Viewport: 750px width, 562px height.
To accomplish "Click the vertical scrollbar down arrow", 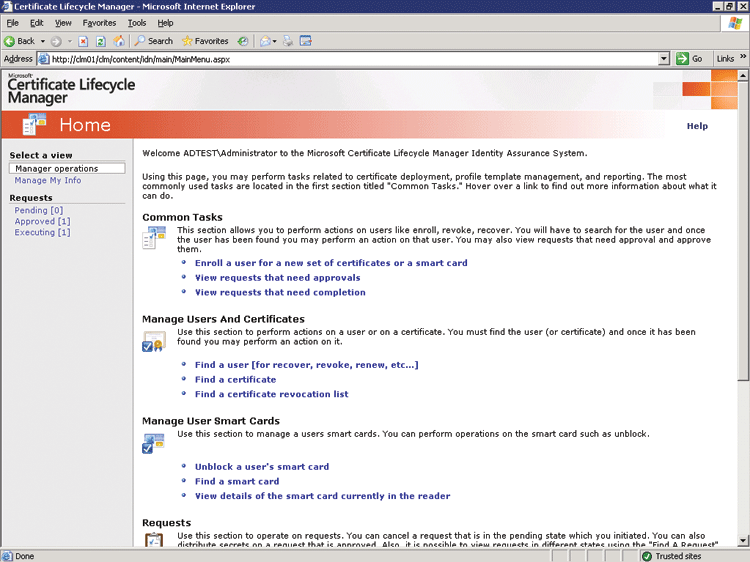I will click(x=742, y=541).
